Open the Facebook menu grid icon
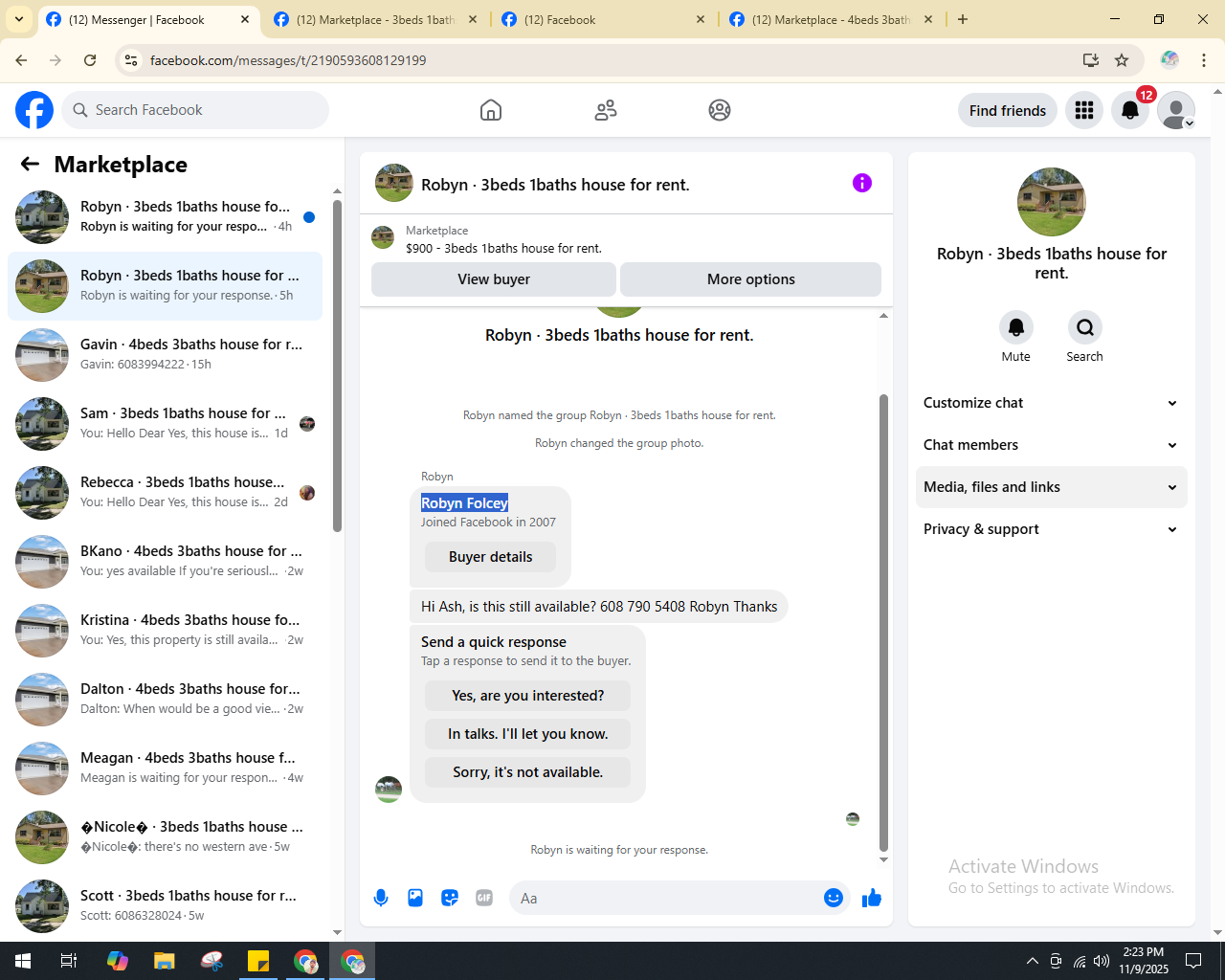 [x=1084, y=110]
